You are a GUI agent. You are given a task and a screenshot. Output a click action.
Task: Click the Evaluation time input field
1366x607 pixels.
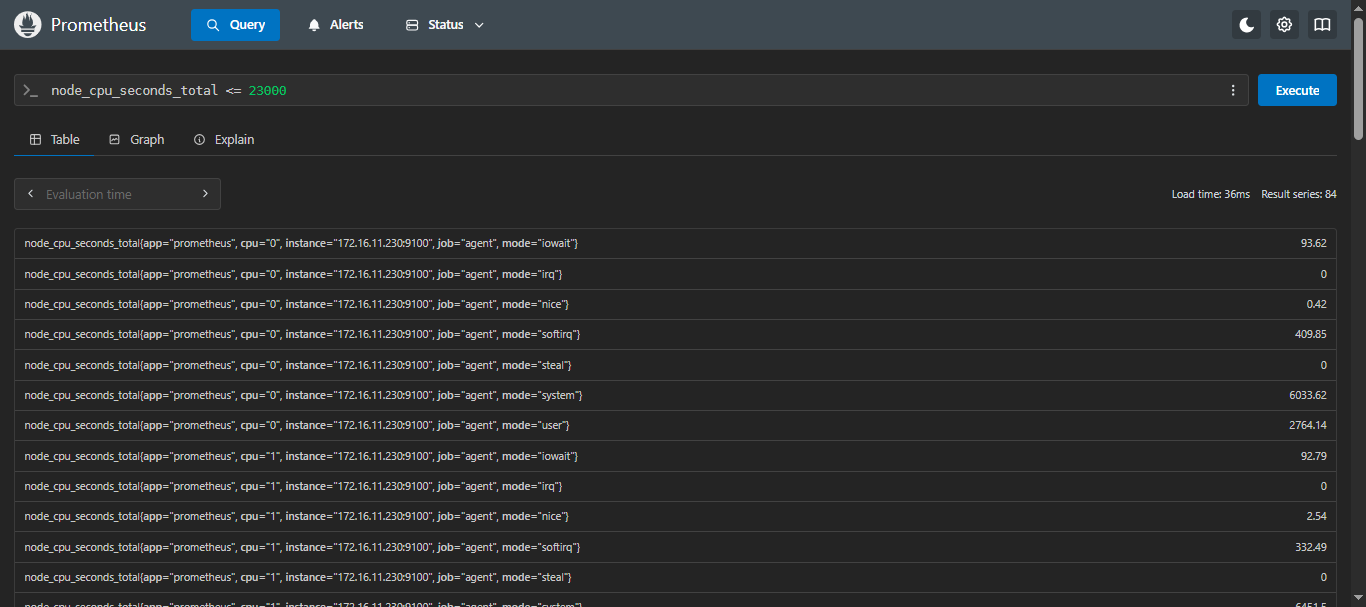point(117,194)
